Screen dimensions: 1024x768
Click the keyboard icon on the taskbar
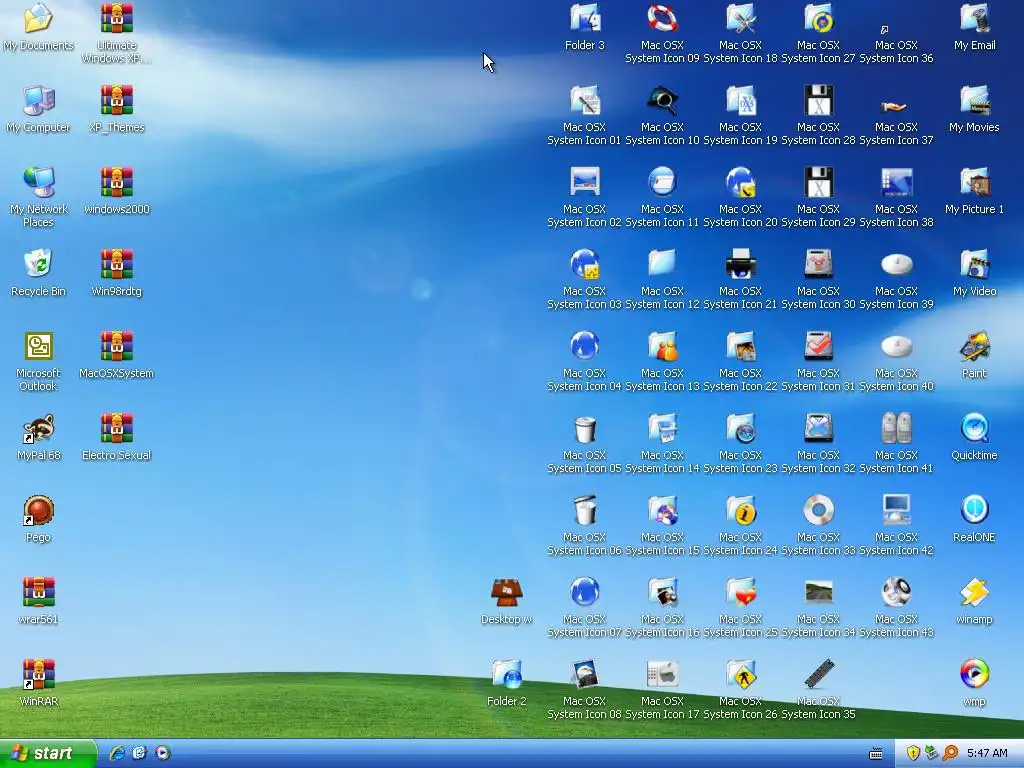[x=876, y=754]
